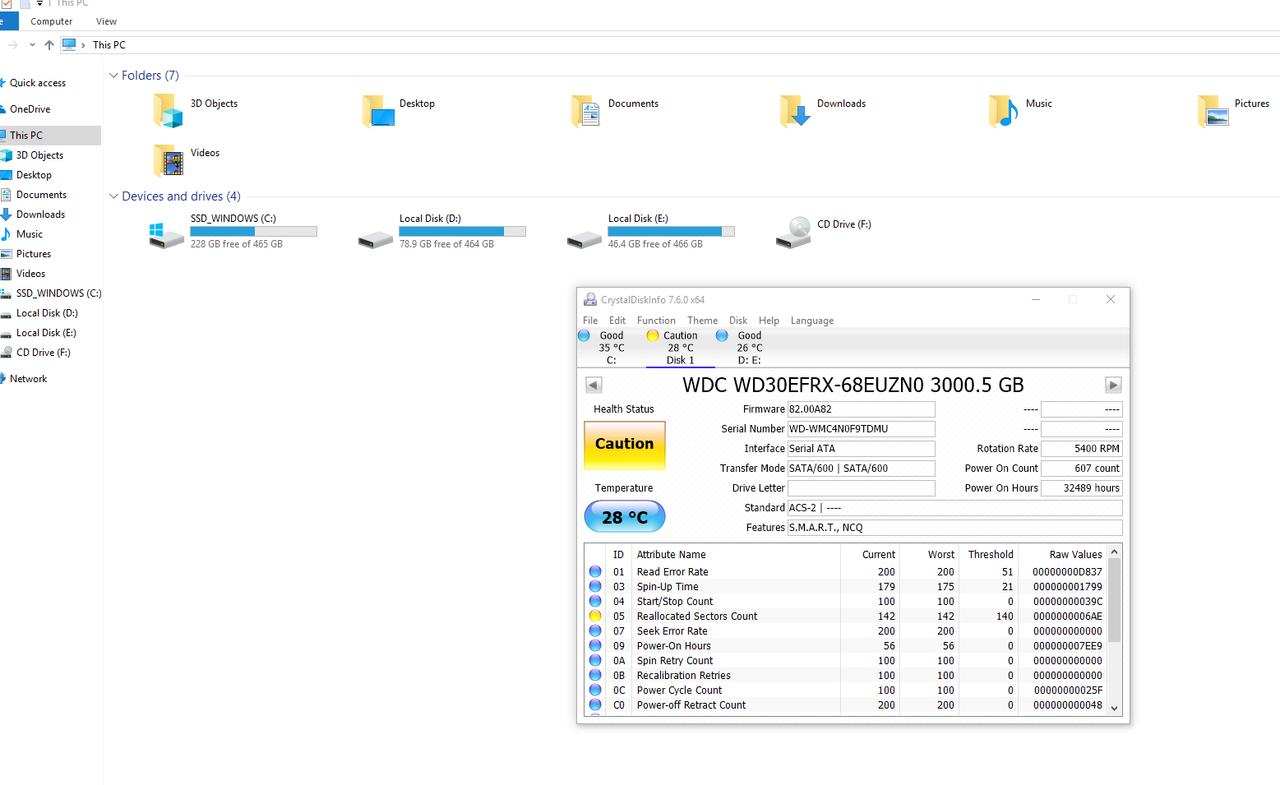Click the Firmware field 82.00A82
The image size is (1280, 785).
click(861, 409)
